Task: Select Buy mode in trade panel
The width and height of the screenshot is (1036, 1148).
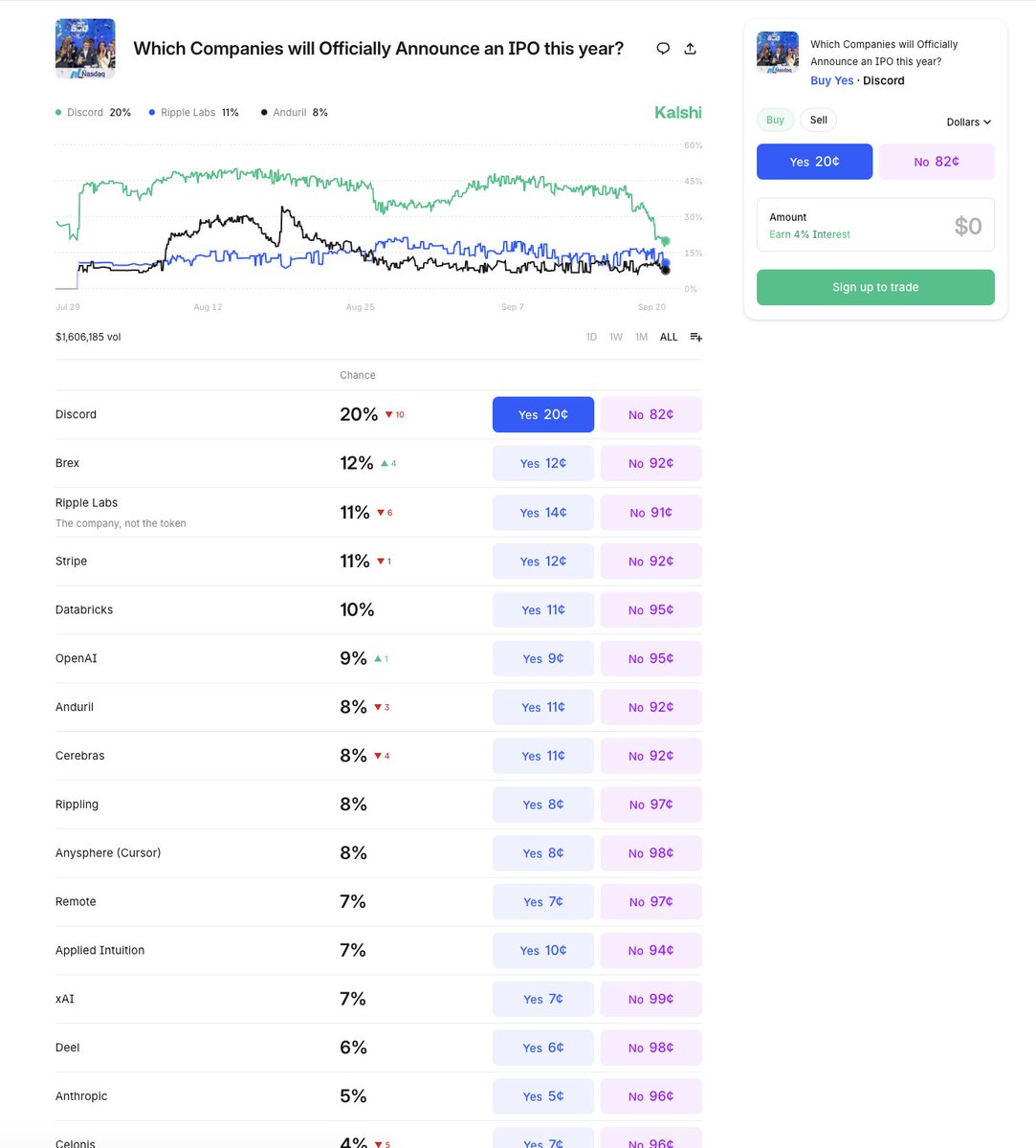Action: [775, 120]
